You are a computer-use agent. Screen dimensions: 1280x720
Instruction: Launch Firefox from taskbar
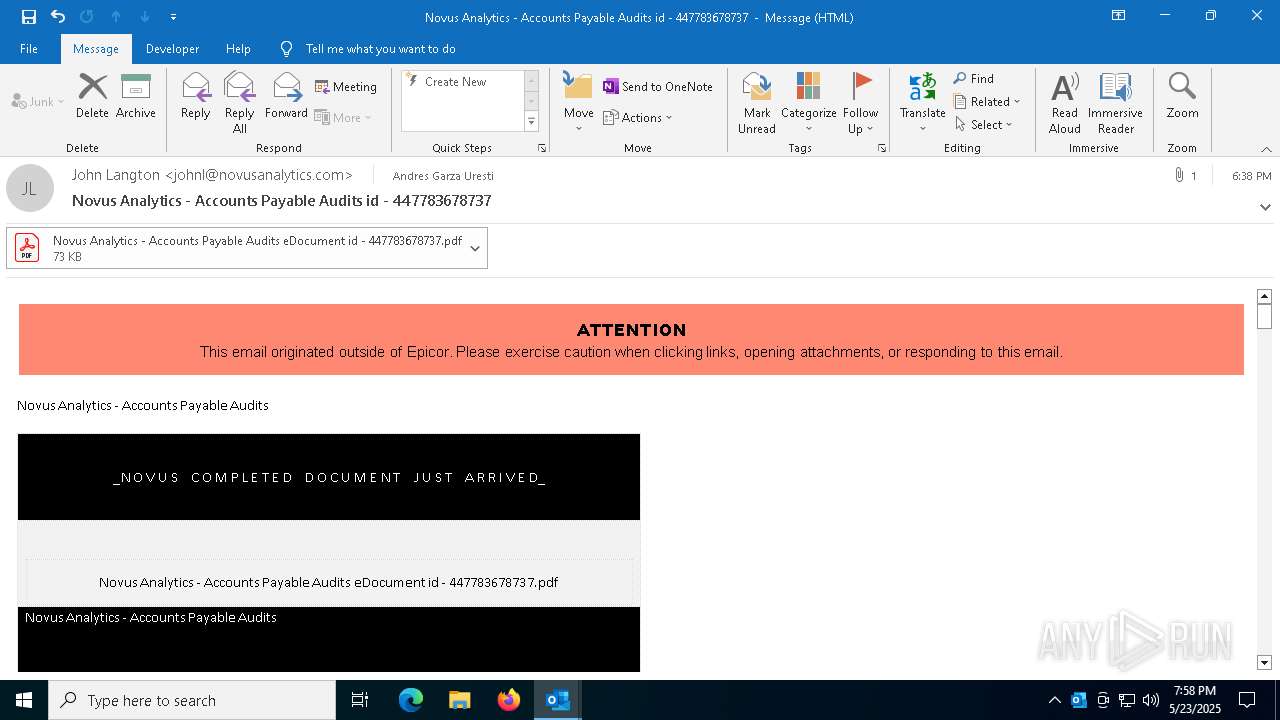(x=508, y=700)
